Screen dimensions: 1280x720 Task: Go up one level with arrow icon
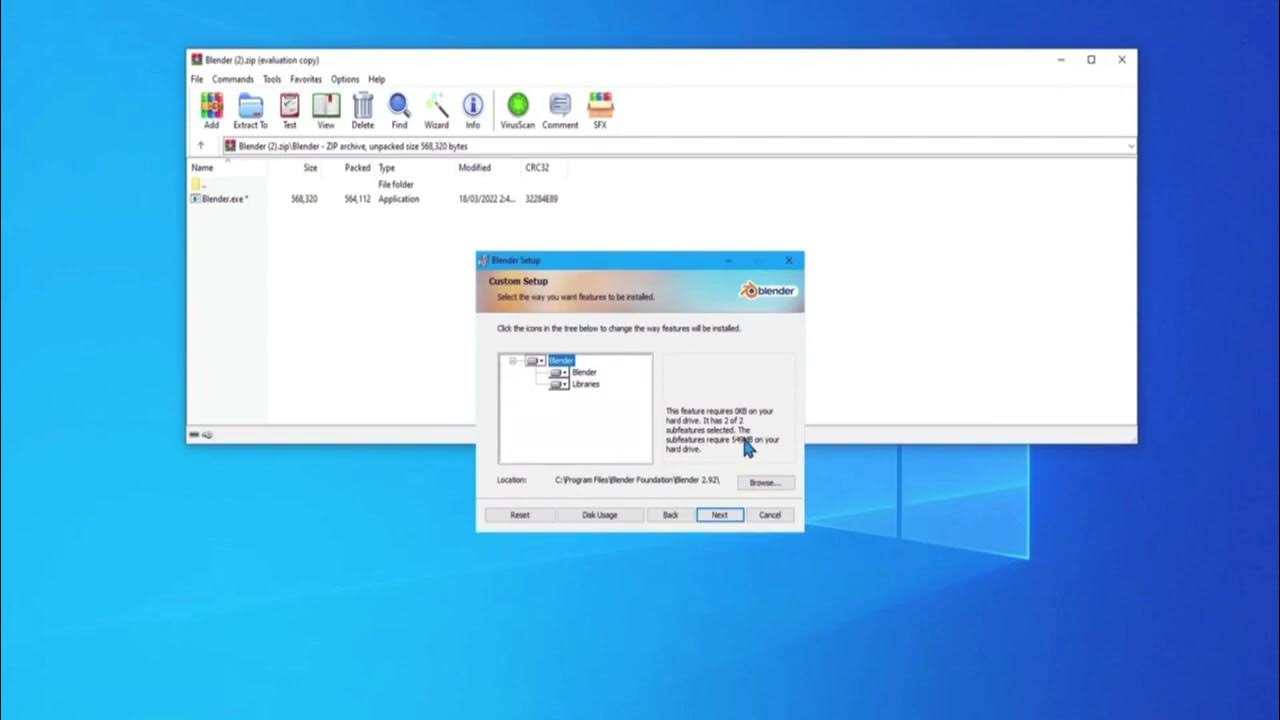click(200, 146)
